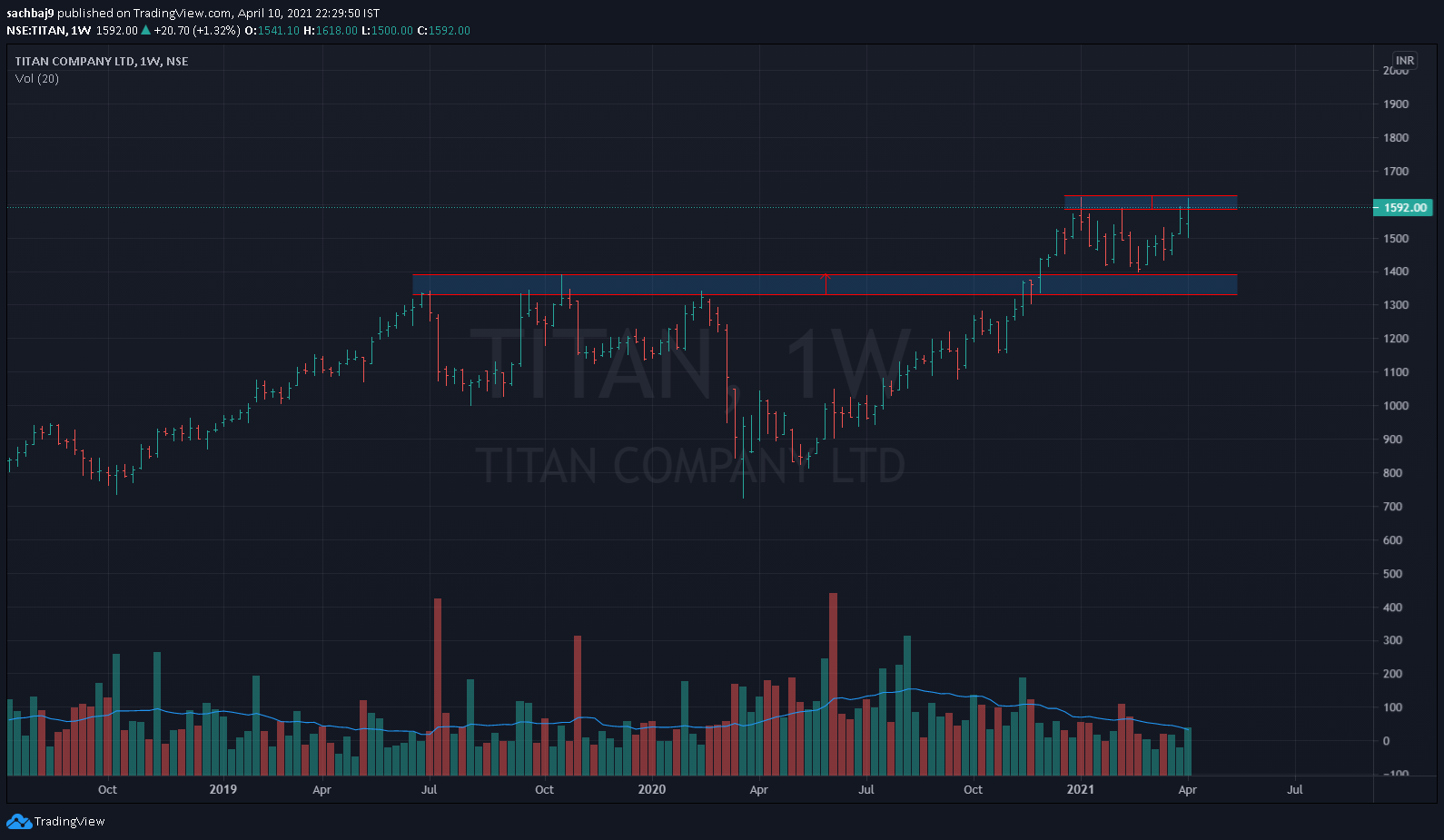This screenshot has width=1444, height=840.
Task: Select the wide support zone rectangle near 1350
Action: click(x=825, y=284)
